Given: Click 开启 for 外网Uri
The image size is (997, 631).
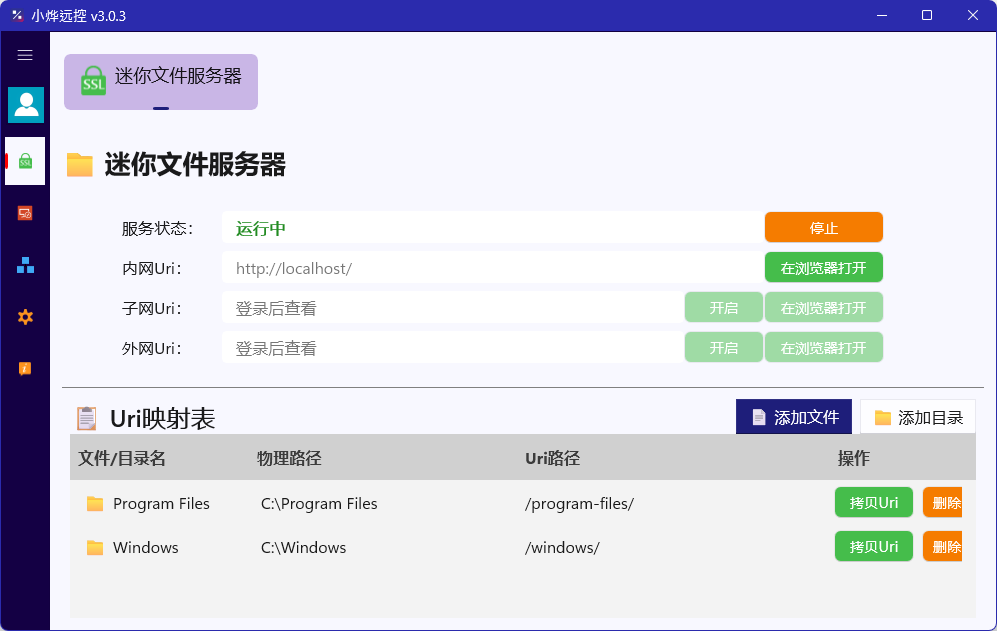Looking at the screenshot, I should pyautogui.click(x=724, y=348).
